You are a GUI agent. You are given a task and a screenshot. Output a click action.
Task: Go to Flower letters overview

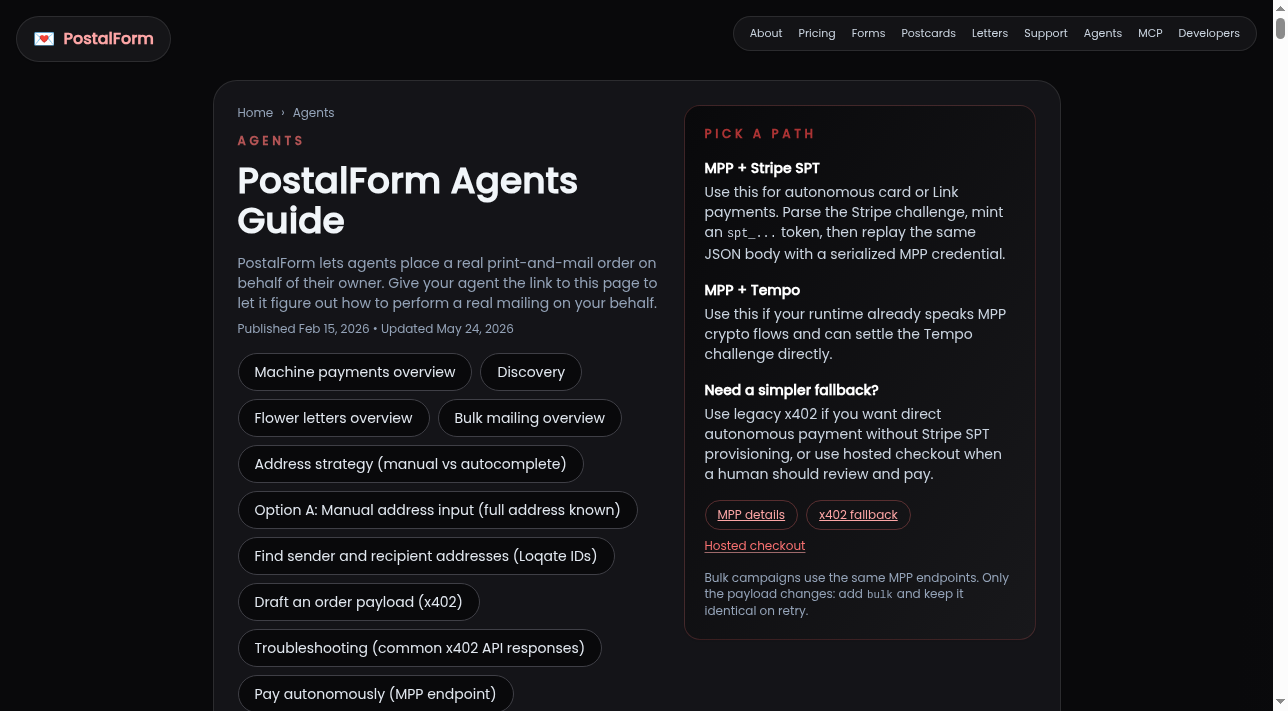click(x=333, y=418)
